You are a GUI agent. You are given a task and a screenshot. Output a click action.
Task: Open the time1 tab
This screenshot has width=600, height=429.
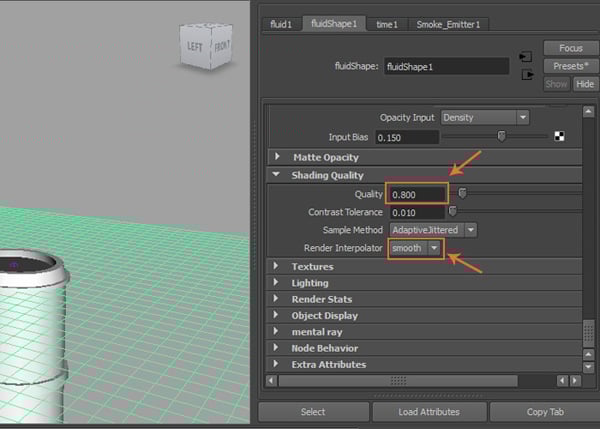click(387, 24)
